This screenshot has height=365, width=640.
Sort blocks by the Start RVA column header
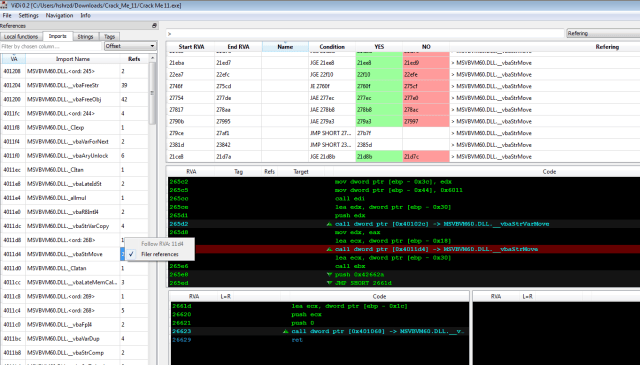point(191,47)
